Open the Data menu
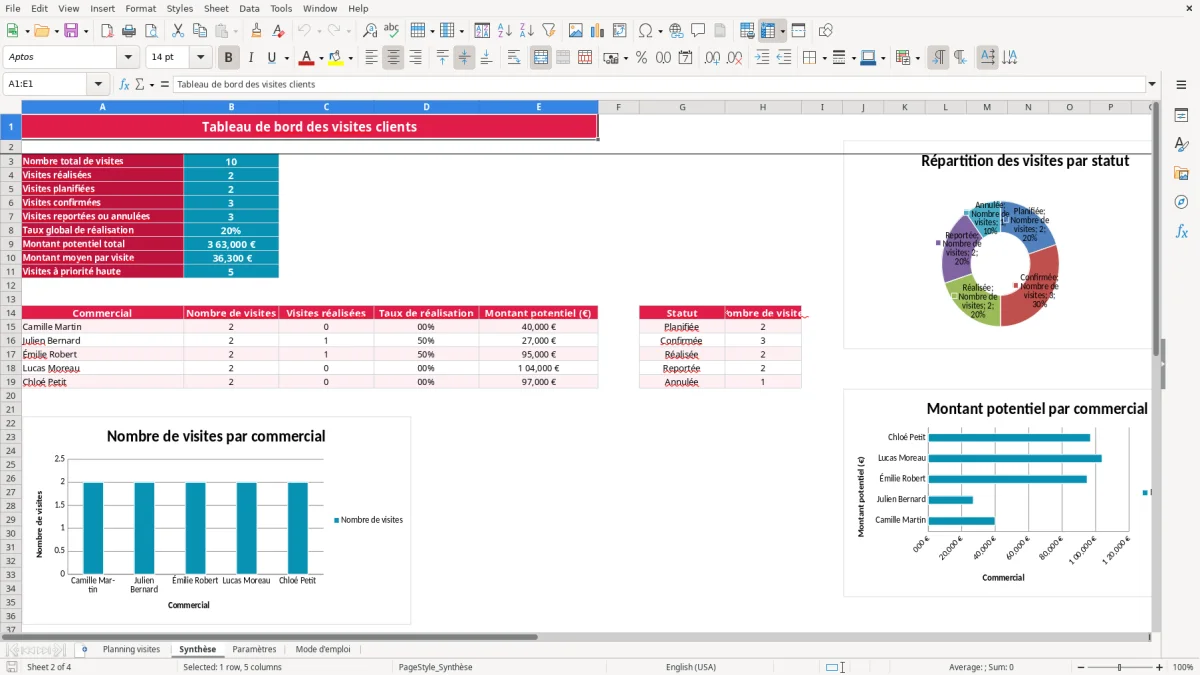Screen dimensions: 1200x675 pyautogui.click(x=249, y=8)
